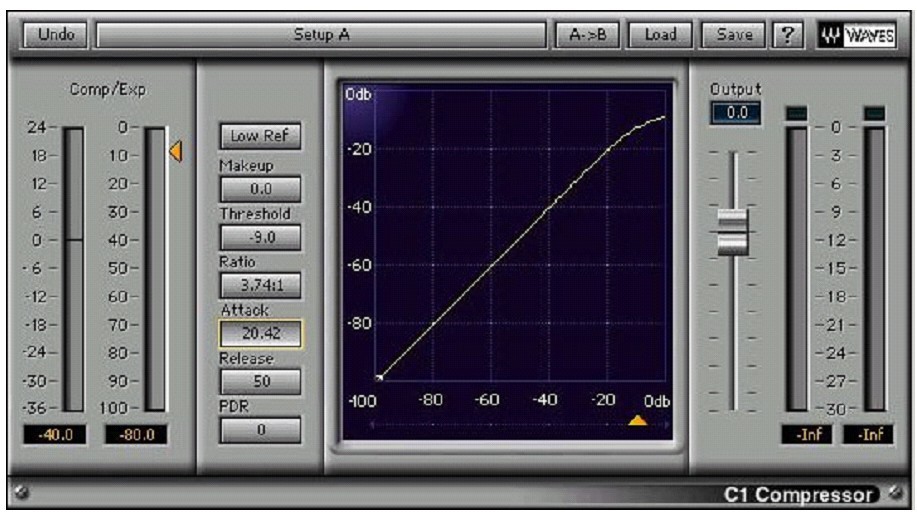Click the orange triangle marker under graph
Viewport: 917px width, 515px height.
pyautogui.click(x=637, y=421)
